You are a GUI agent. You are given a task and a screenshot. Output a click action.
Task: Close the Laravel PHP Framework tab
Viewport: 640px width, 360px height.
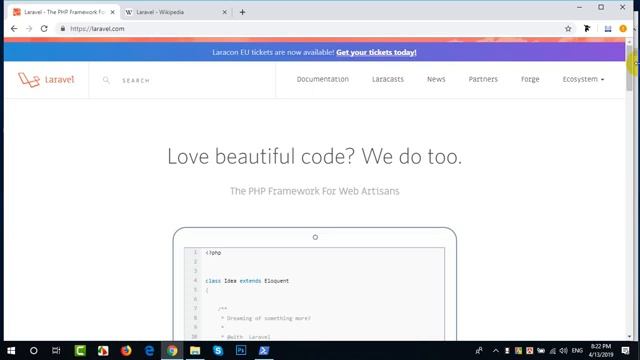(113, 12)
